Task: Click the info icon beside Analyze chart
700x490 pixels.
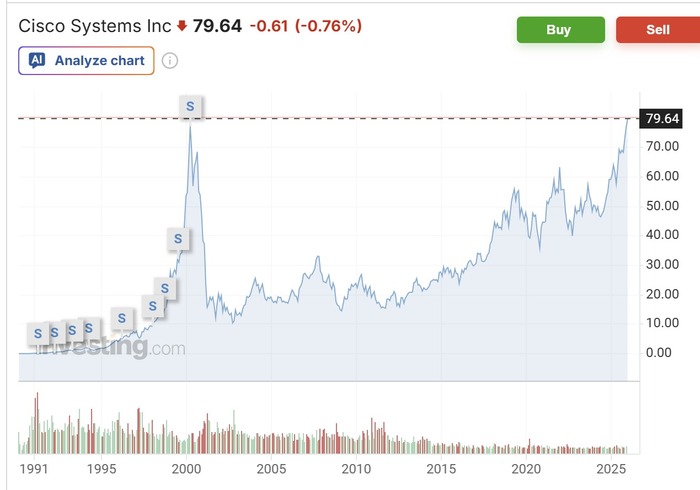Action: coord(170,61)
